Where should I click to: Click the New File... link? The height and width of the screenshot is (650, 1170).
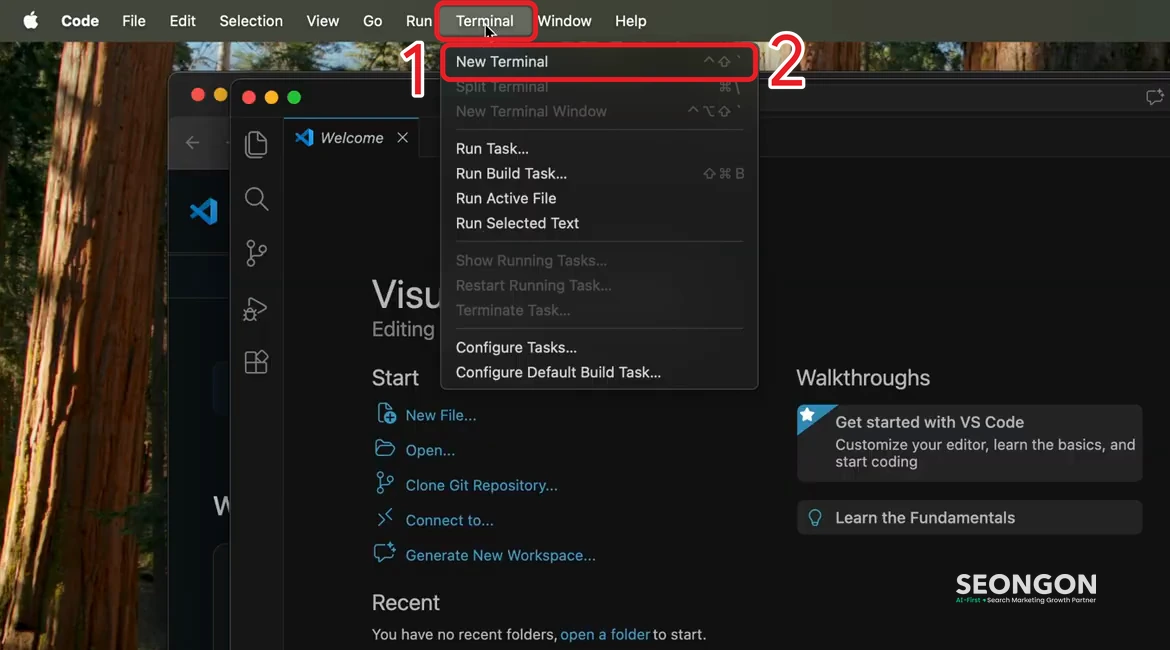441,416
